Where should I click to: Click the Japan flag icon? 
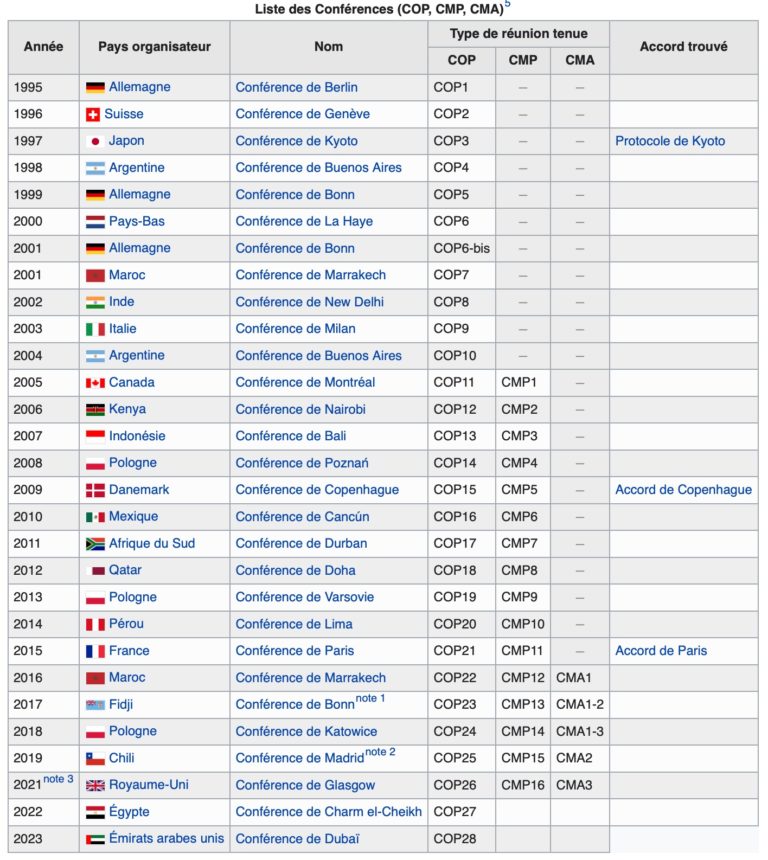click(95, 142)
